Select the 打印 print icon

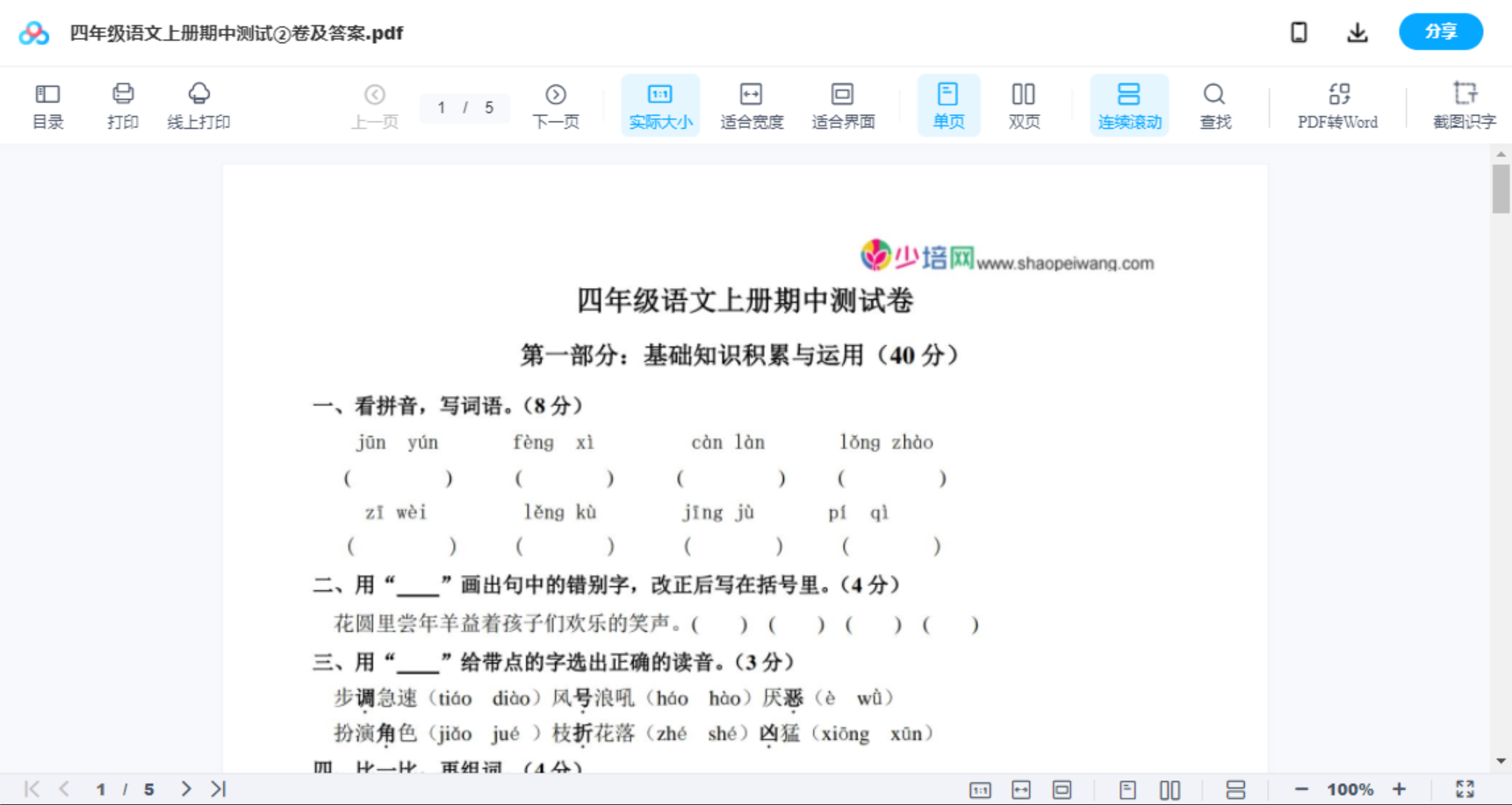tap(123, 104)
